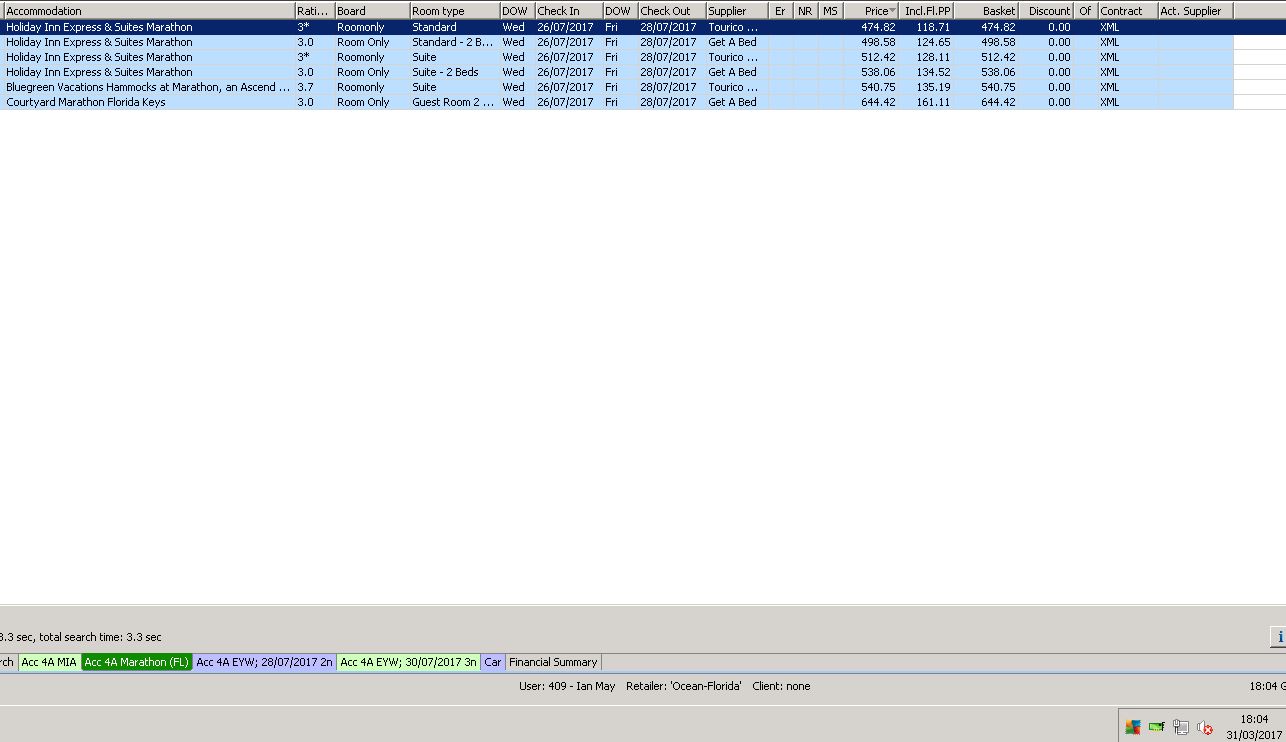Open the Acc 4A EYW; 28/07/2017 2n tab

coord(265,662)
